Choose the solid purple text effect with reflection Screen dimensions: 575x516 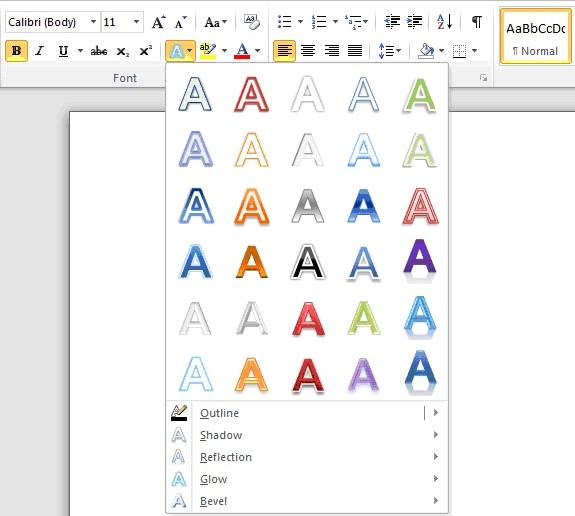coord(420,261)
